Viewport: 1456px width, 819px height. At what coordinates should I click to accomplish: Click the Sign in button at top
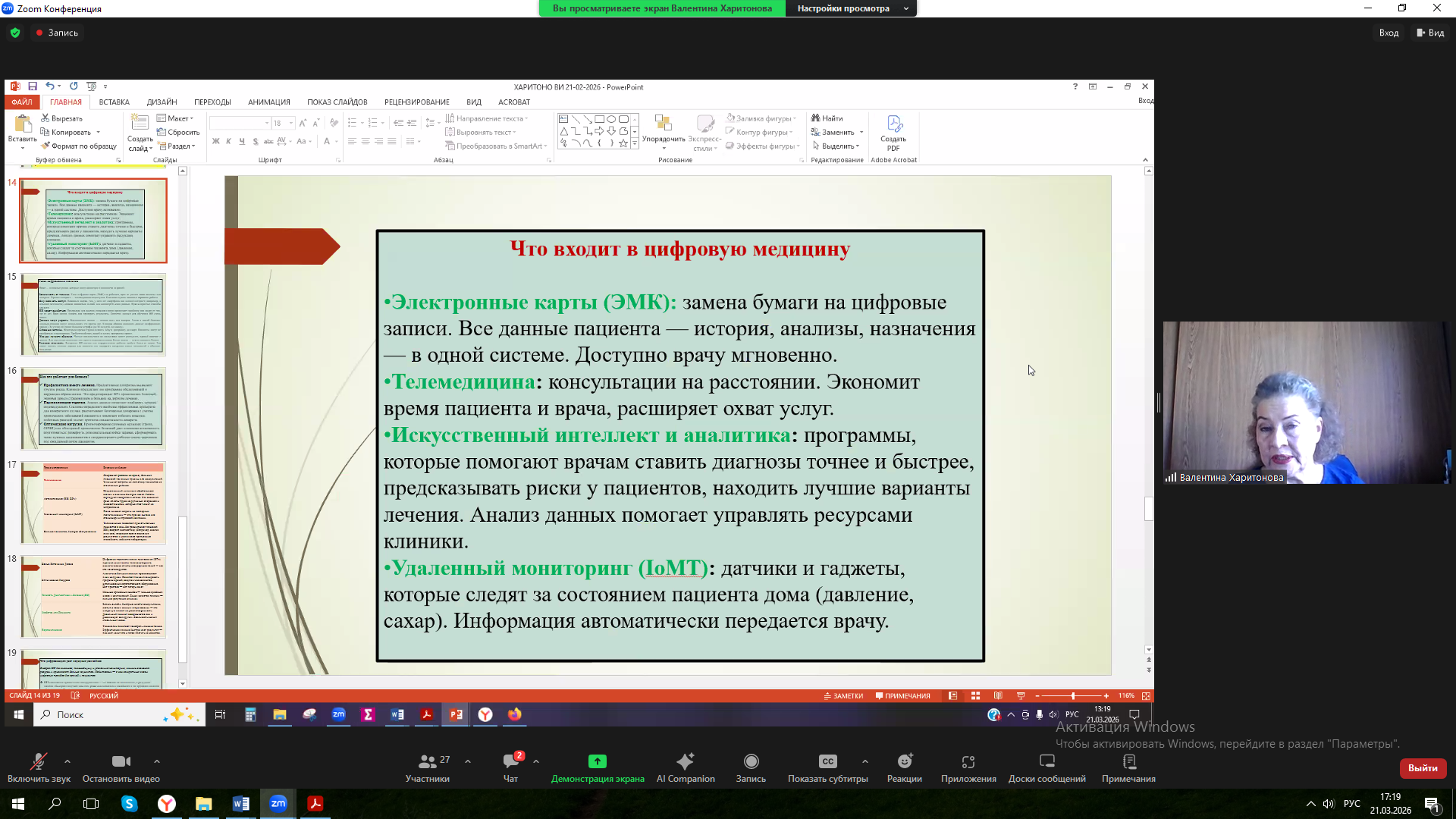tap(1389, 33)
